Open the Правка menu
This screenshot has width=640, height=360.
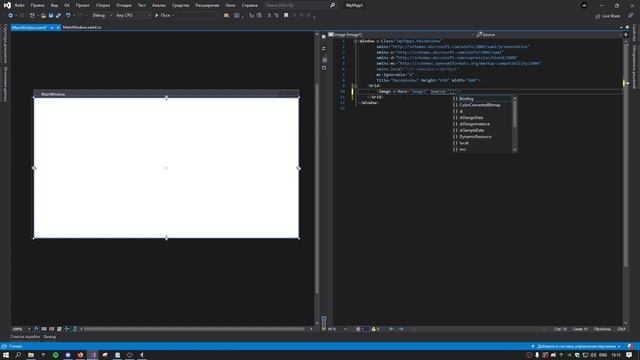pos(37,5)
